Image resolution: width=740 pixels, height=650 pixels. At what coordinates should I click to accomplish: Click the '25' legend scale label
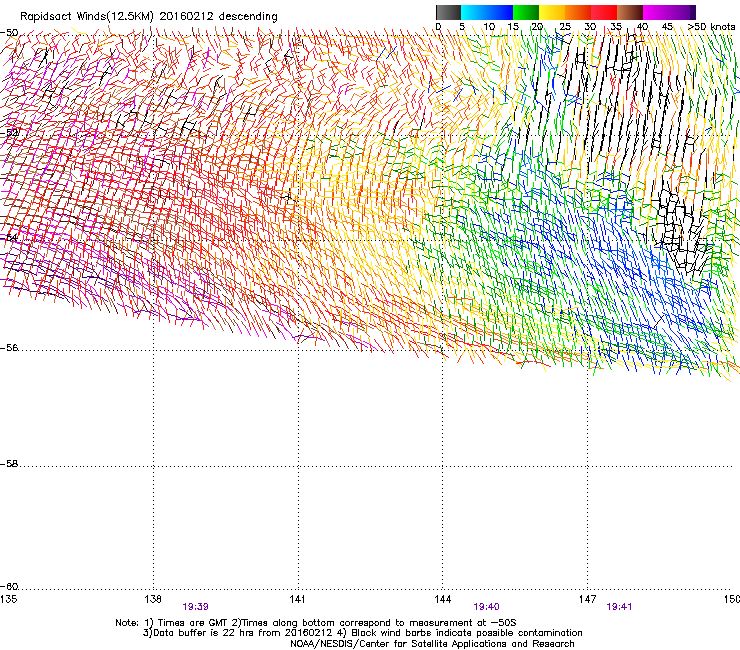565,27
